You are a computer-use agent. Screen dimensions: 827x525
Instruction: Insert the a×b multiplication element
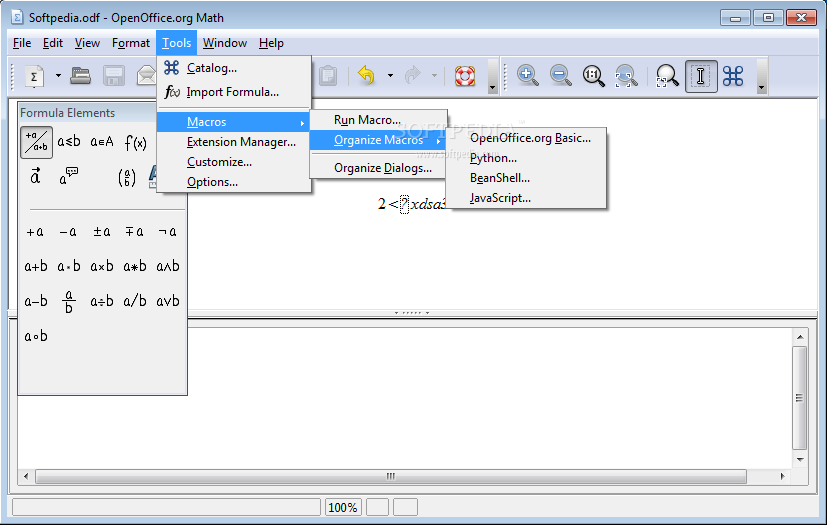102,266
